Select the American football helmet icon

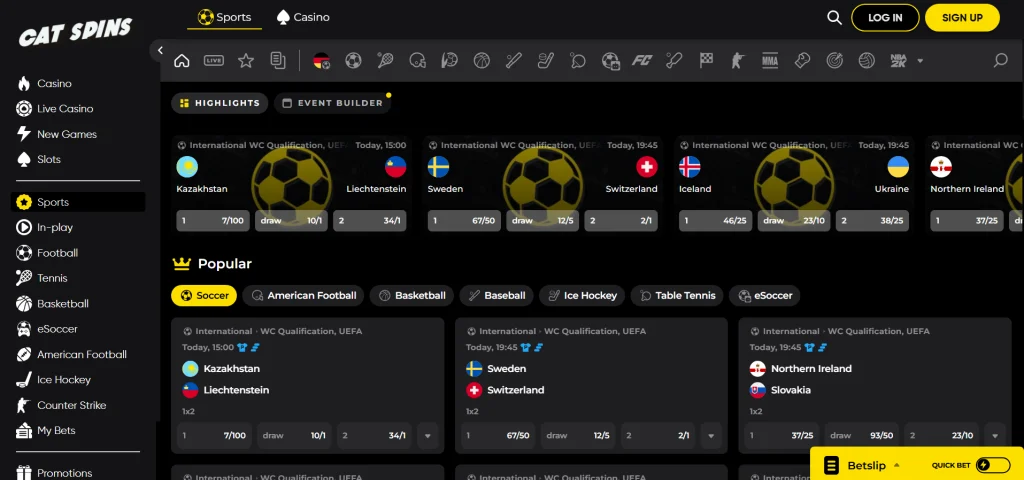(x=417, y=61)
